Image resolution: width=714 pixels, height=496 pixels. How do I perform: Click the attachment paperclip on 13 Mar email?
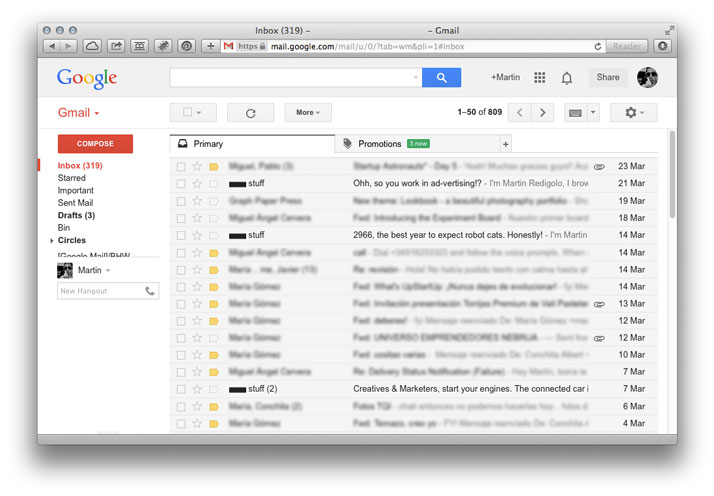[x=599, y=304]
